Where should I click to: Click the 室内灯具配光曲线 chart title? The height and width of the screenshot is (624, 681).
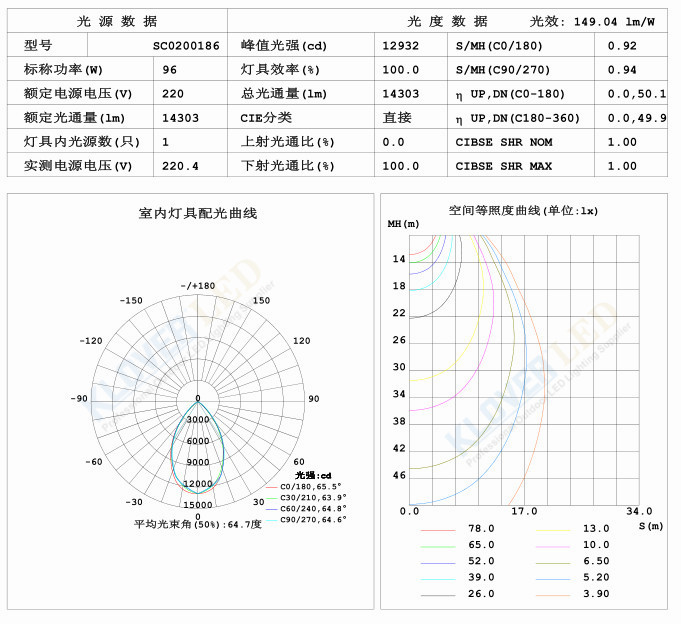[x=198, y=213]
